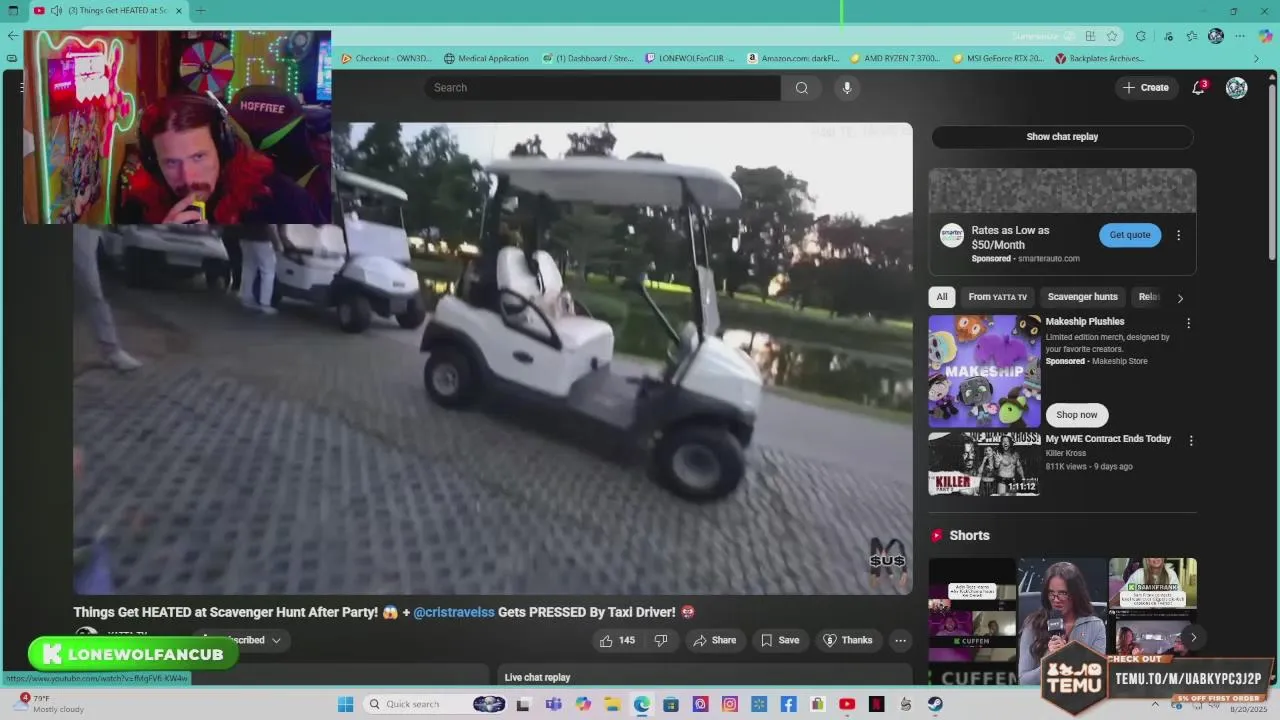
Task: Open Windows Start menu
Action: [345, 704]
